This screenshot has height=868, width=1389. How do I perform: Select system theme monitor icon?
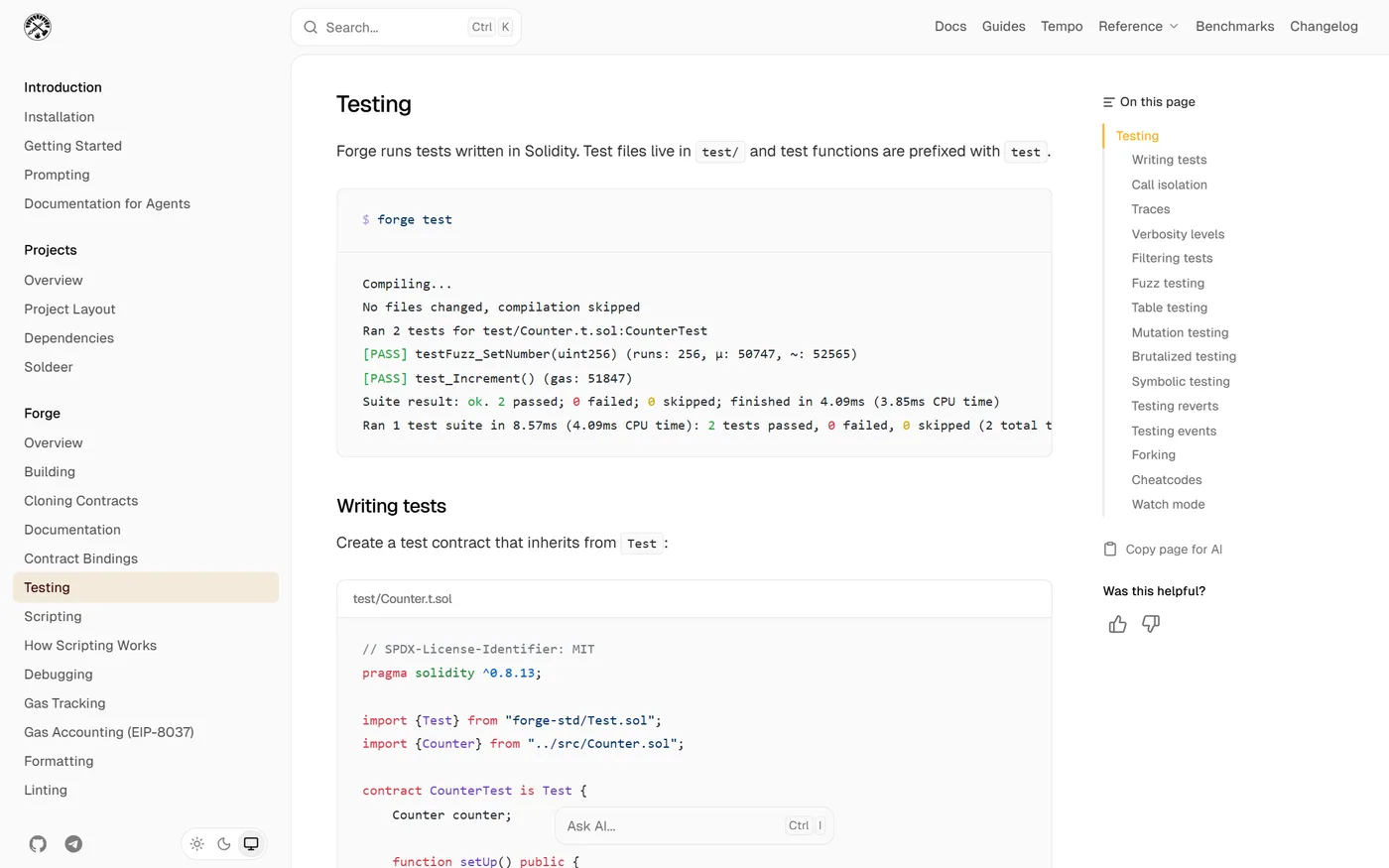click(251, 844)
